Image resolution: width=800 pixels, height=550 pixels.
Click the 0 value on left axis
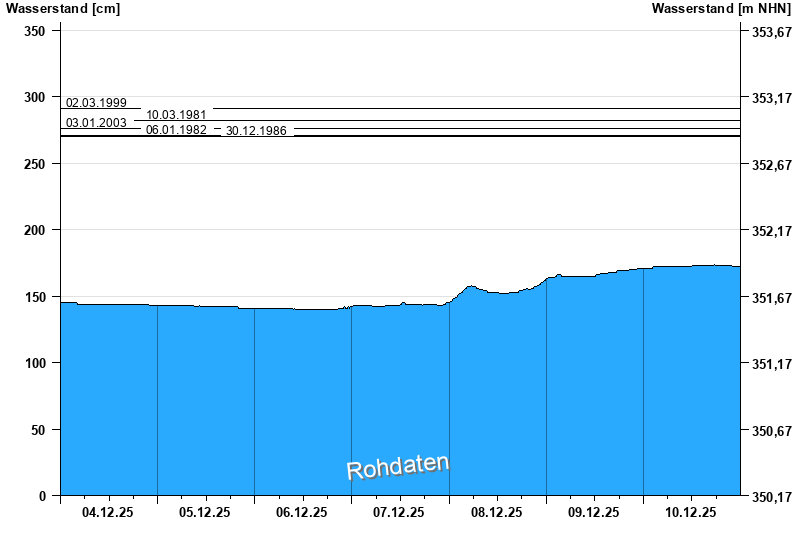[x=42, y=496]
